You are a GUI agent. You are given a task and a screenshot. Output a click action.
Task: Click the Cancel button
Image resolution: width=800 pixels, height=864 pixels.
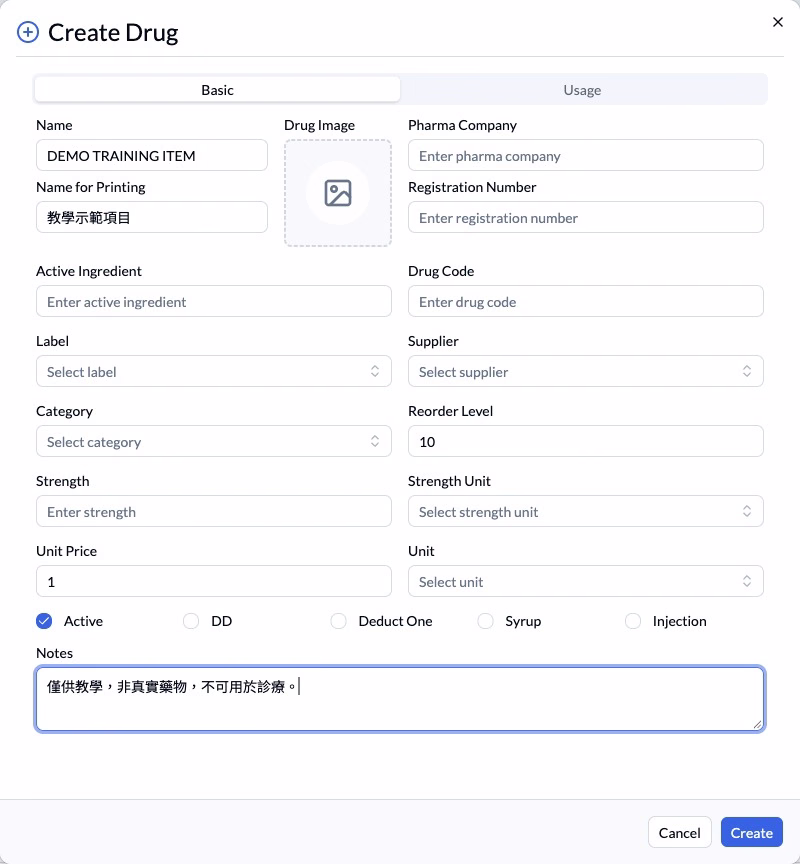click(x=679, y=833)
